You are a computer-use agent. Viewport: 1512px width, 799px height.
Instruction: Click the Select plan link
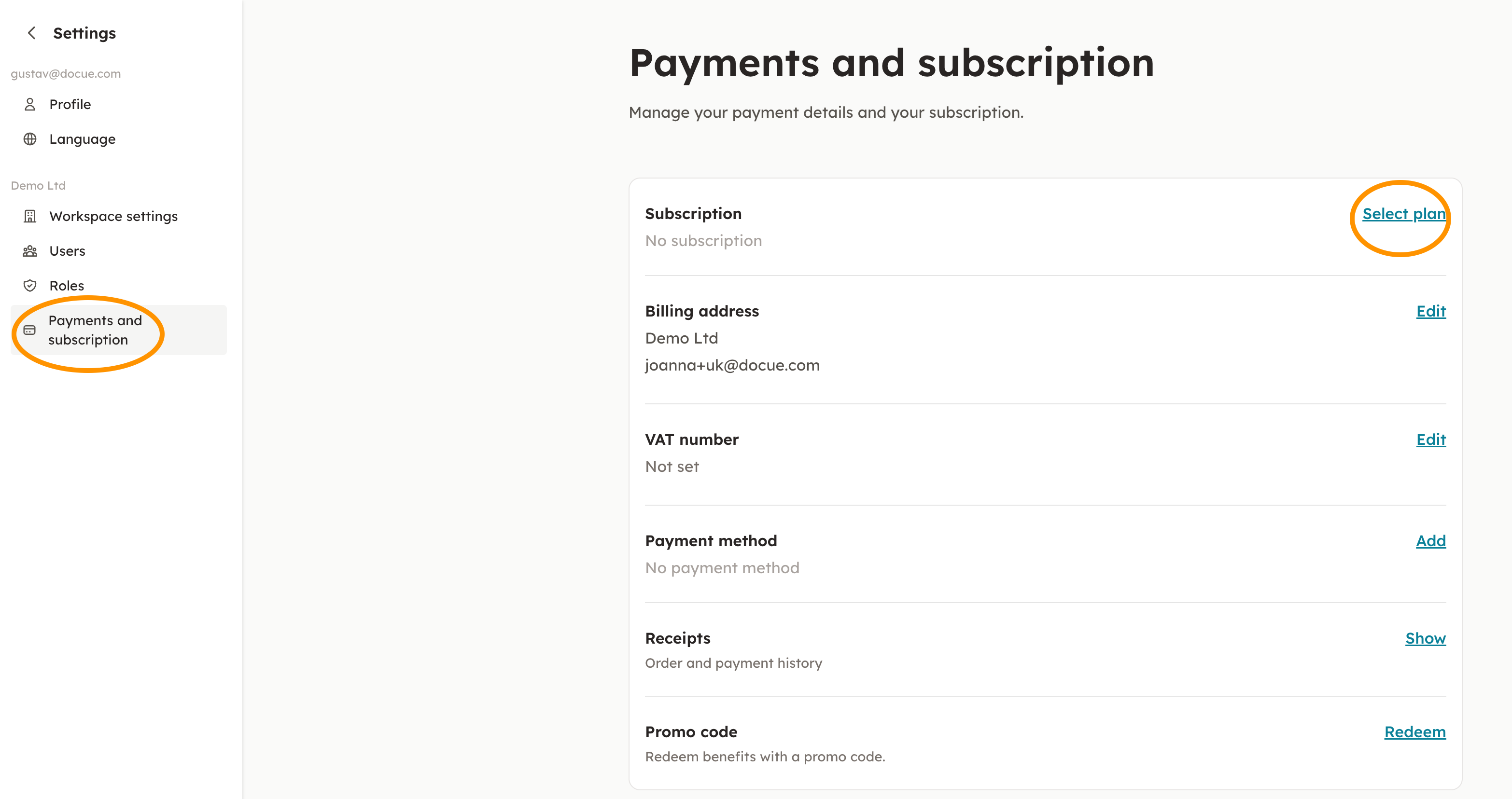click(x=1403, y=214)
